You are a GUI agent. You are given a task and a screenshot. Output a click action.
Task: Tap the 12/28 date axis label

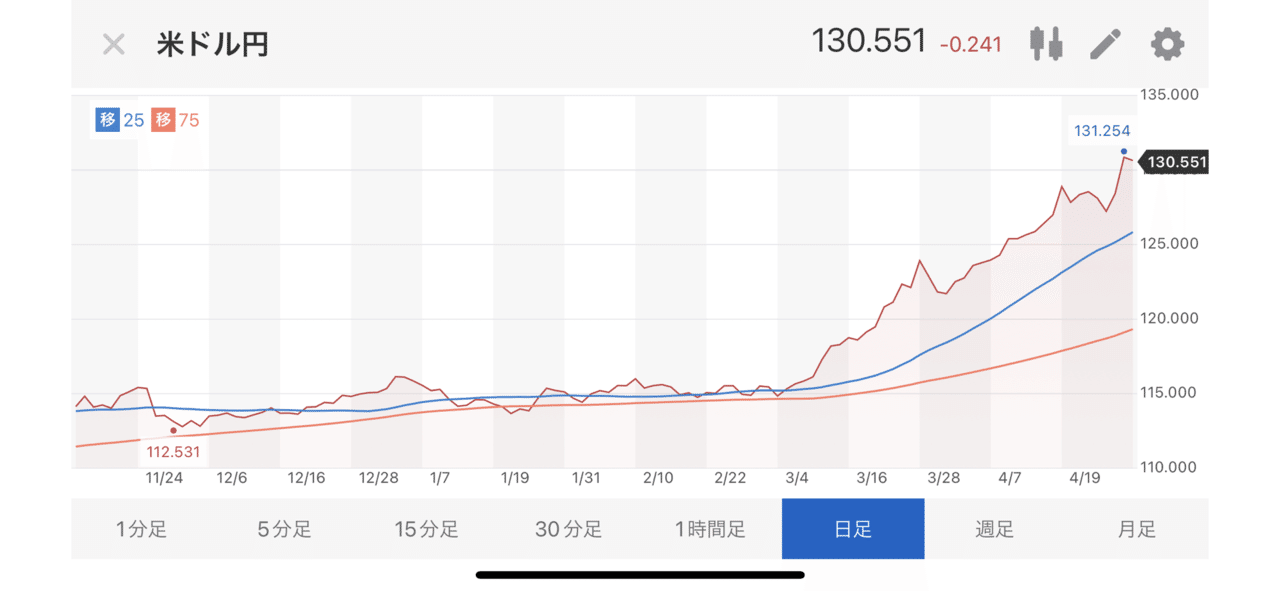pos(378,478)
